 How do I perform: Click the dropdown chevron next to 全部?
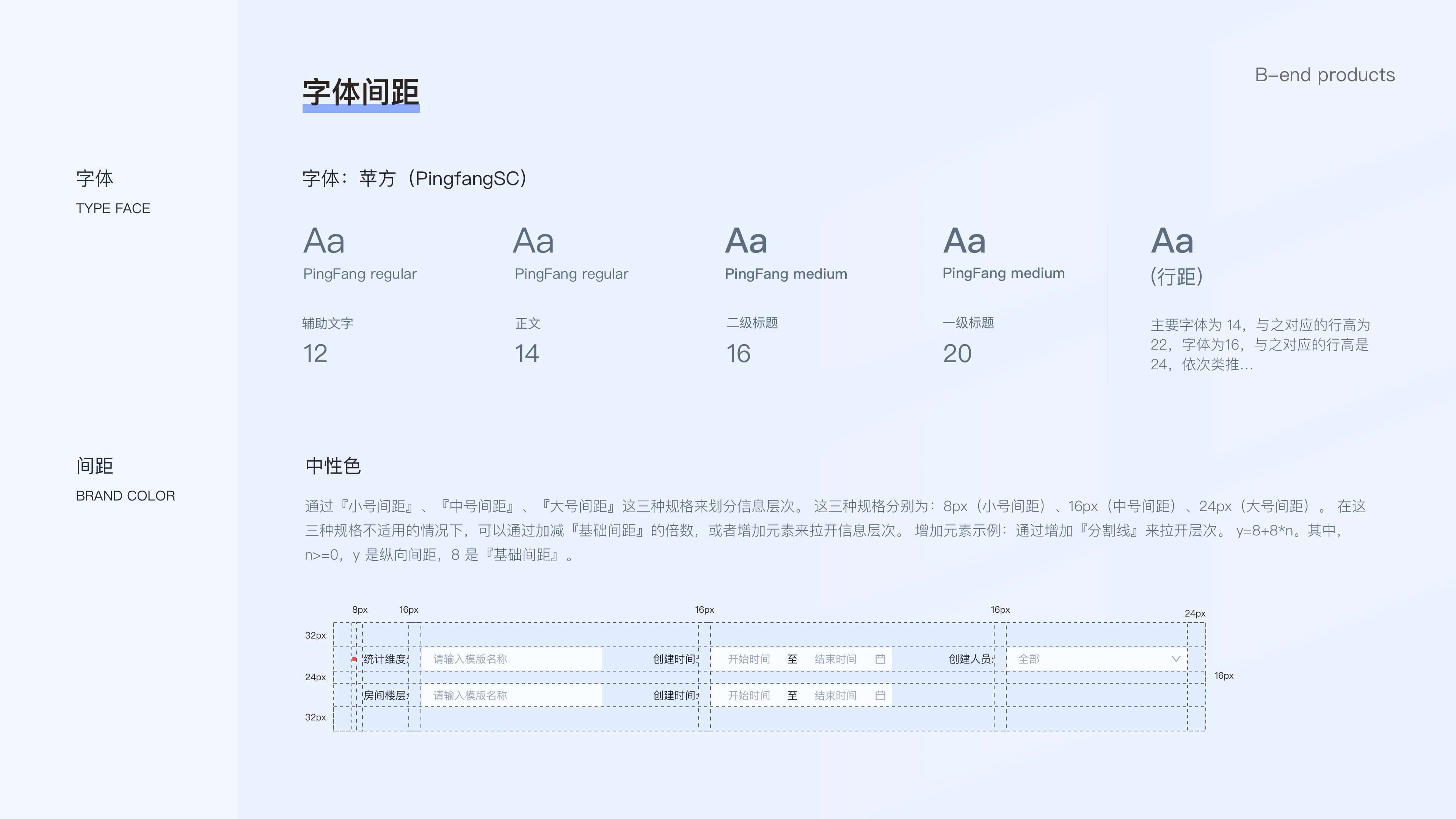point(1176,659)
